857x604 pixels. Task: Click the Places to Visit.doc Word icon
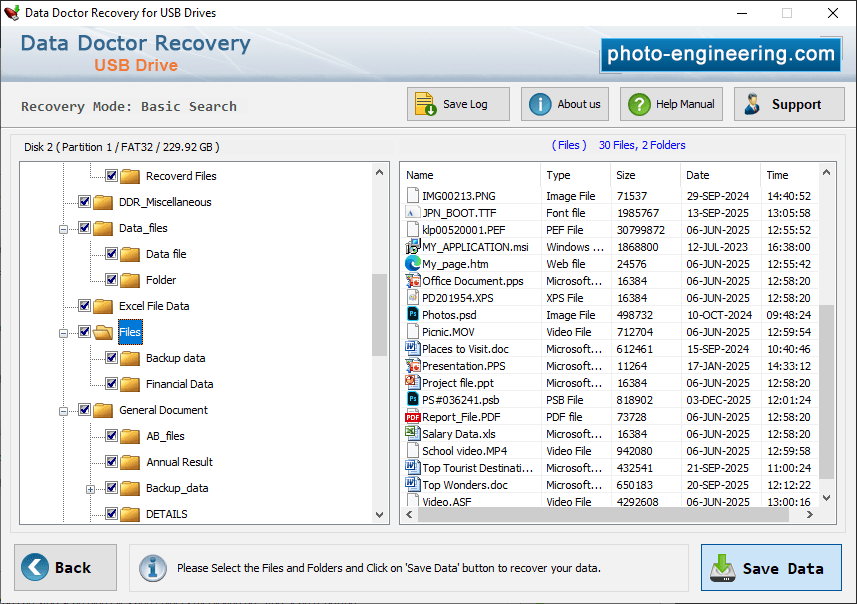(x=412, y=348)
